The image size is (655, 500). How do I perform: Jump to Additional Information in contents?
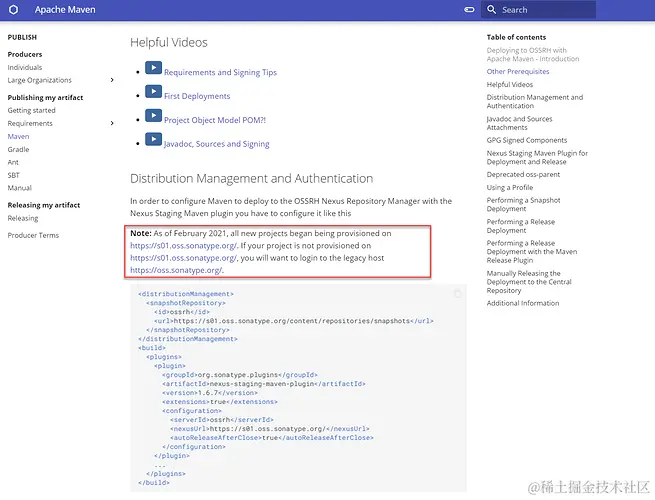coord(523,303)
